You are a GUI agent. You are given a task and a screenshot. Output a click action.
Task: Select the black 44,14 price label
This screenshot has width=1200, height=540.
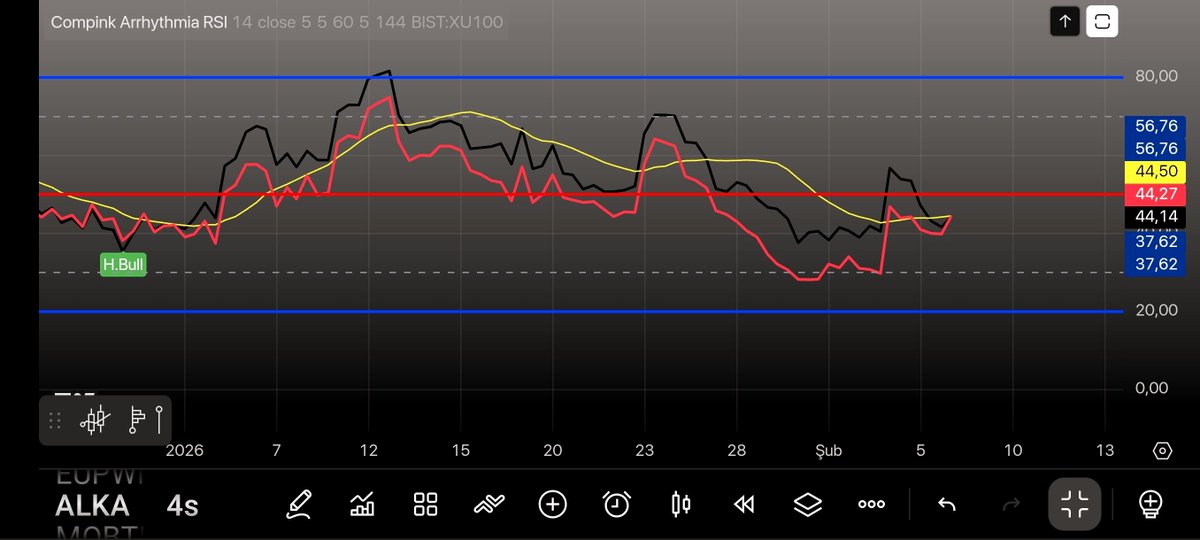point(1155,216)
